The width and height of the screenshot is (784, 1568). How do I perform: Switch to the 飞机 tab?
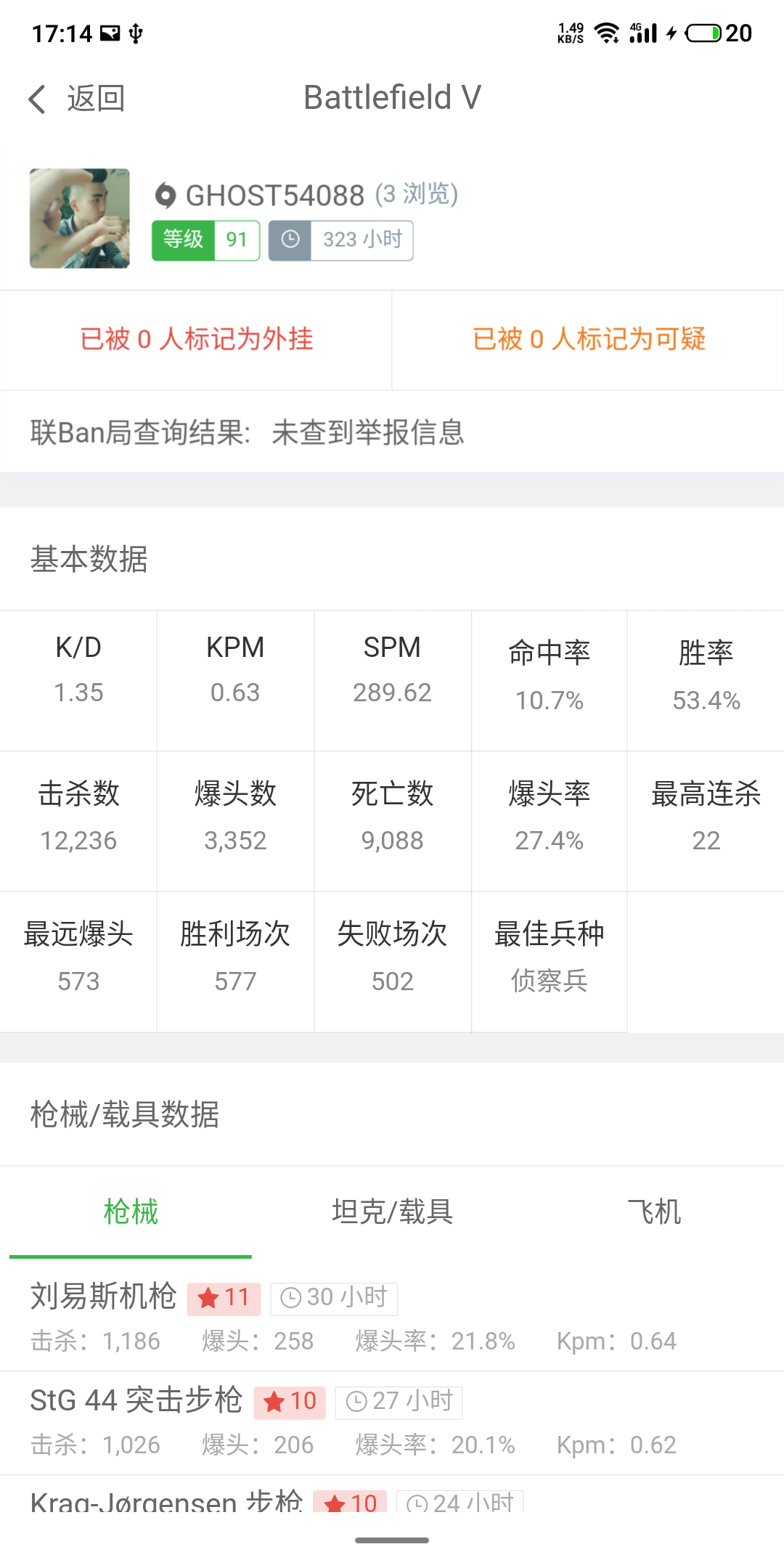click(x=653, y=1212)
